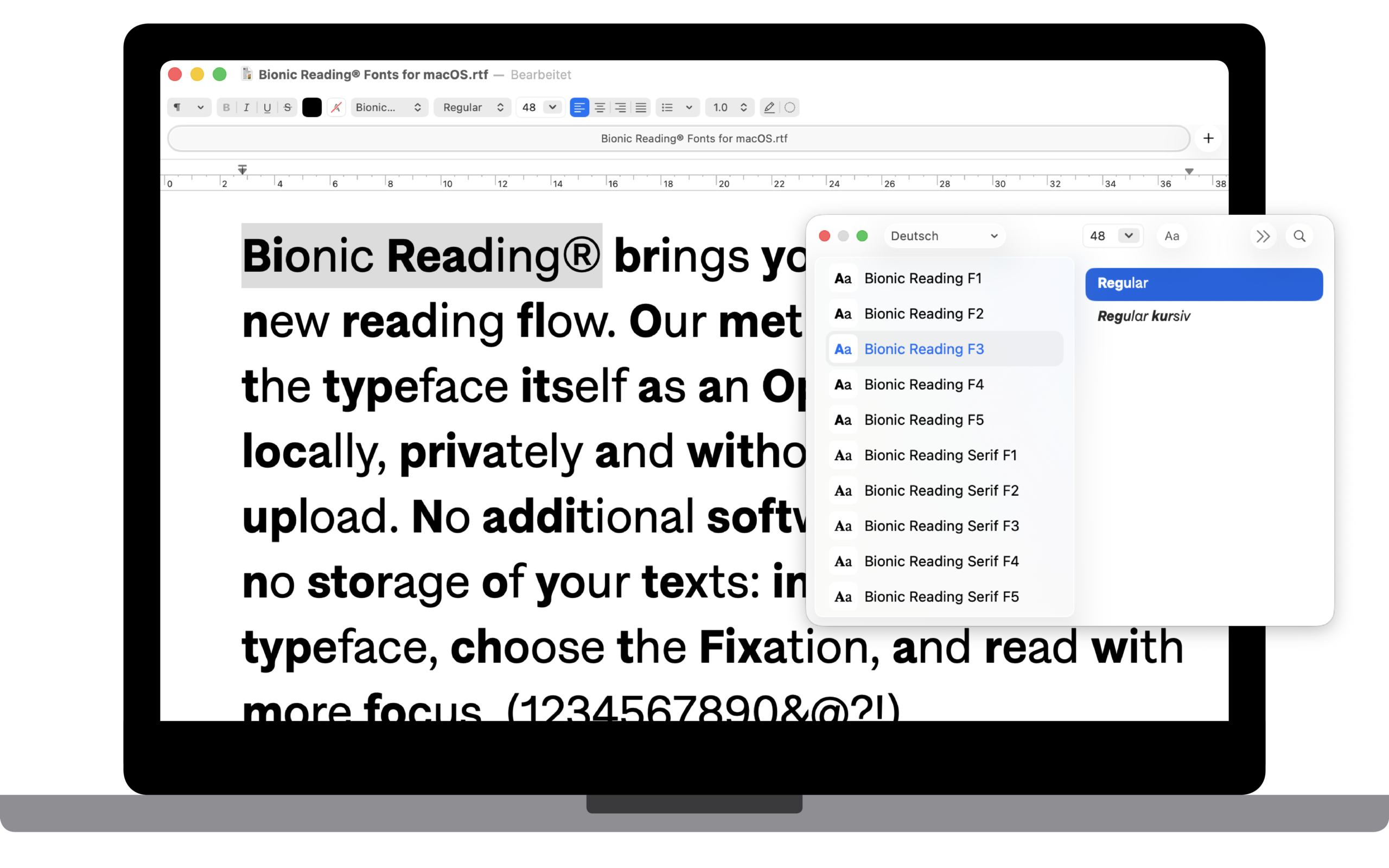Select Bionic Reading Serif F2 font

(x=944, y=491)
